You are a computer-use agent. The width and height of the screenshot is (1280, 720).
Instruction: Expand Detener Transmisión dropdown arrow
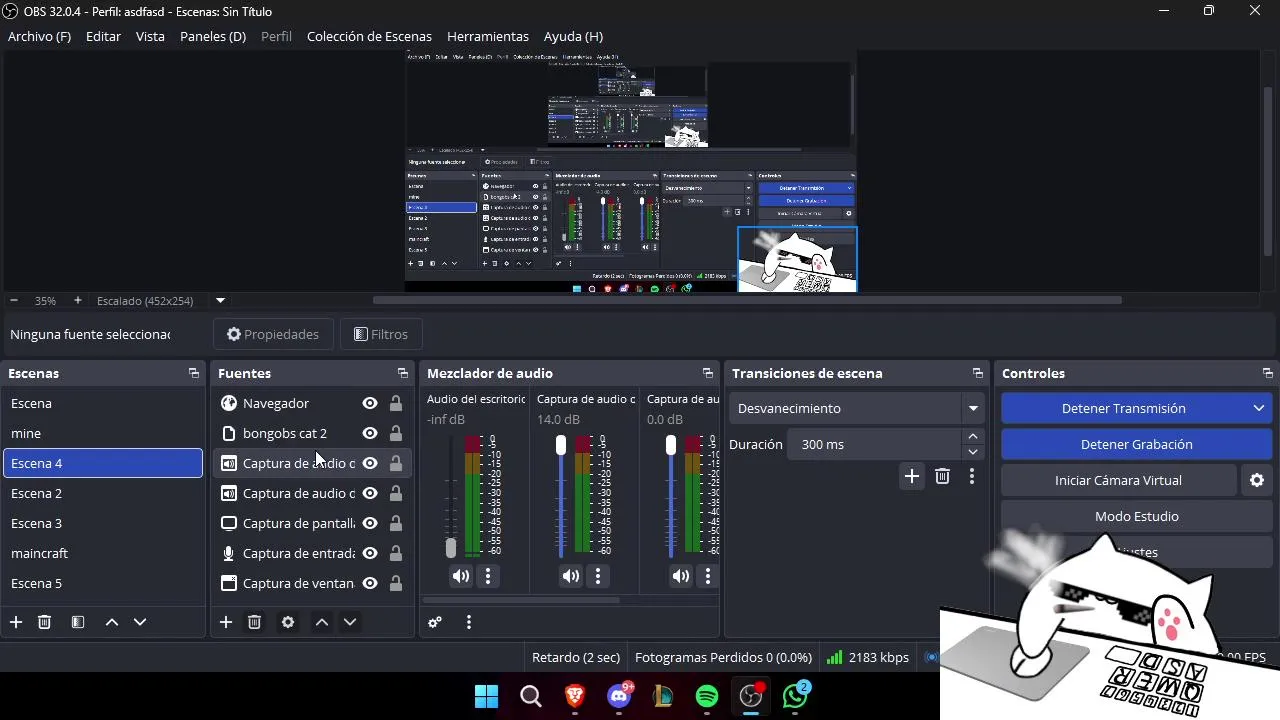pyautogui.click(x=1259, y=408)
